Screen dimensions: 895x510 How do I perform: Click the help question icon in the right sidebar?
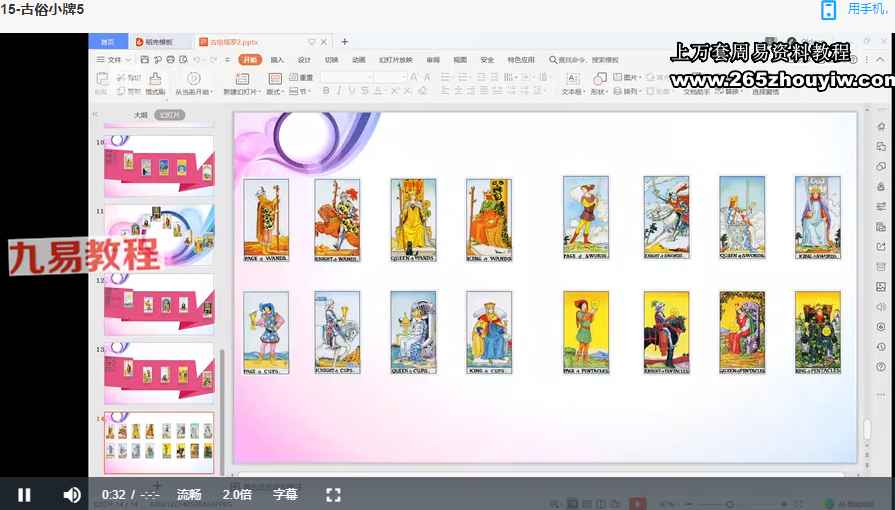pos(881,367)
